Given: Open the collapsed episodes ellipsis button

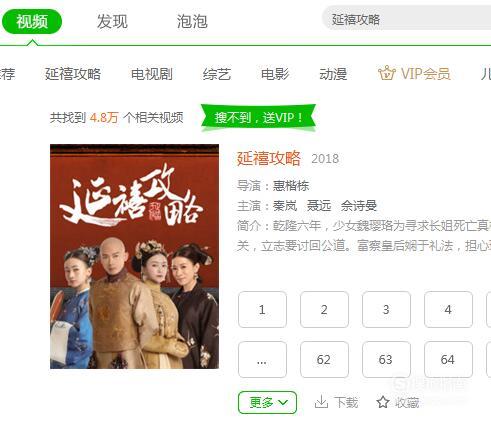Looking at the screenshot, I should tap(262, 360).
